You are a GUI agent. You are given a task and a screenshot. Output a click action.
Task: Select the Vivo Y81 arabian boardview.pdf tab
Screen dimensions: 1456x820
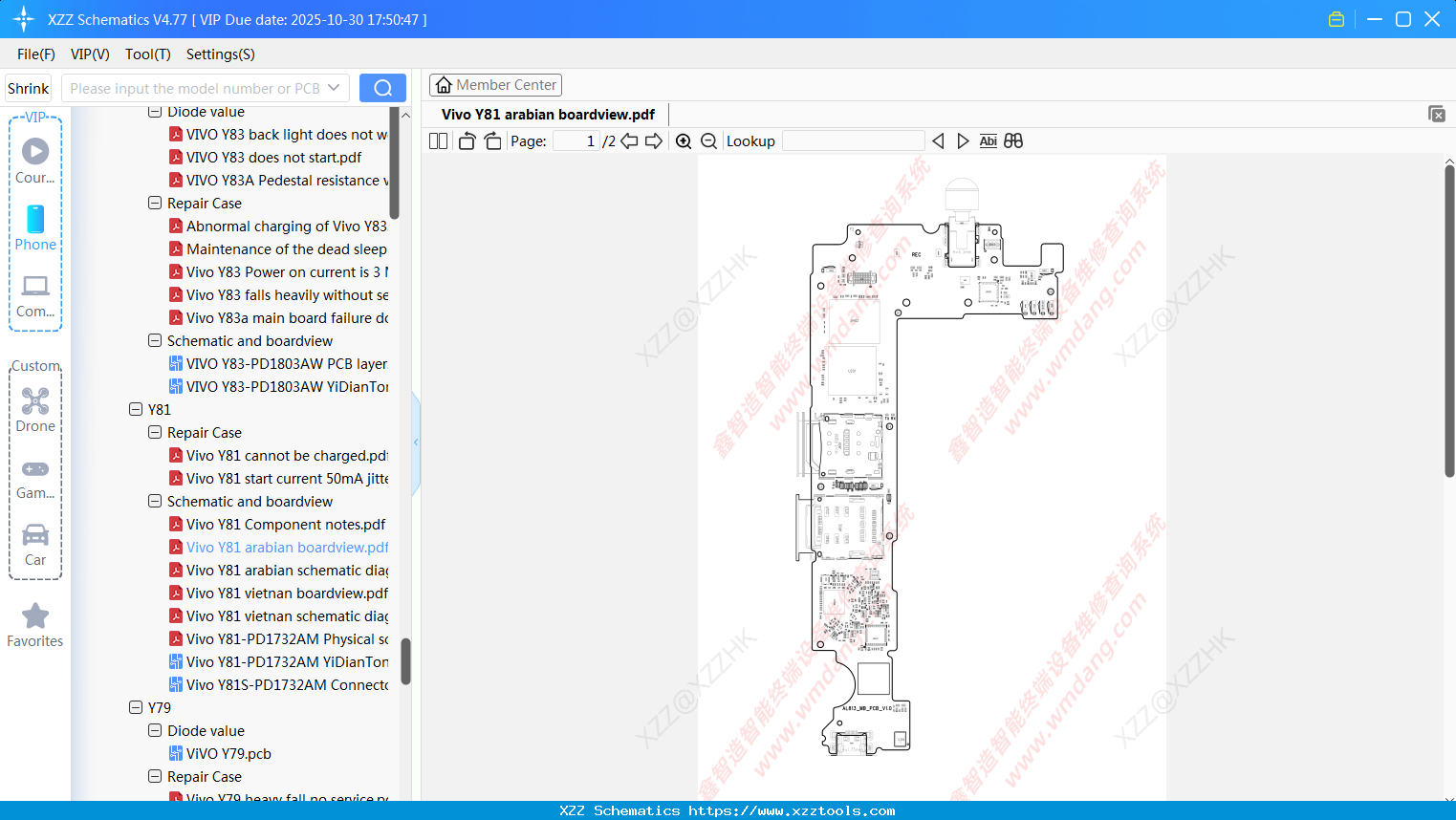click(x=548, y=115)
